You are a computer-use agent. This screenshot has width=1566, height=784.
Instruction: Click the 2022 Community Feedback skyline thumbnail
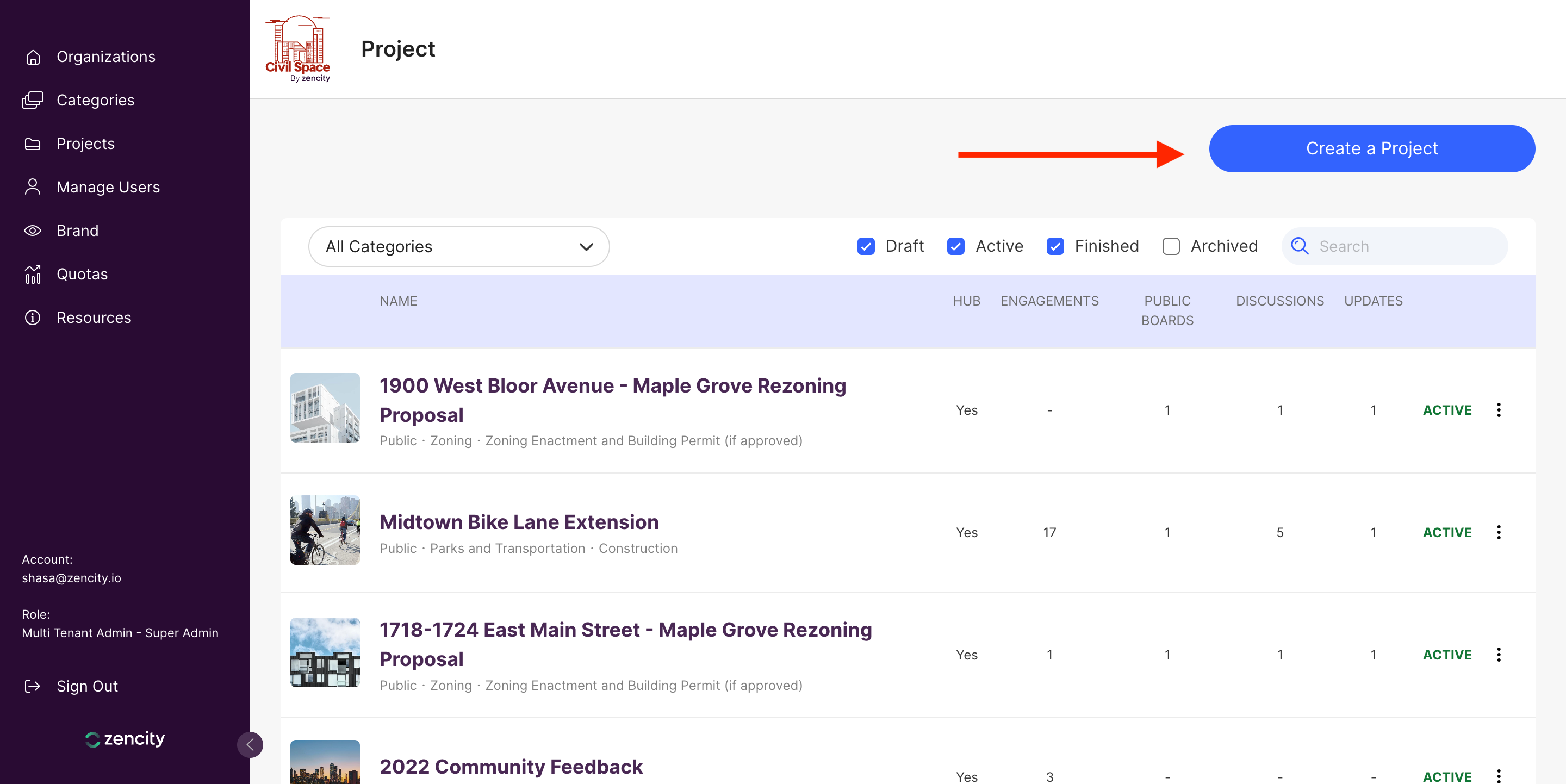325,762
